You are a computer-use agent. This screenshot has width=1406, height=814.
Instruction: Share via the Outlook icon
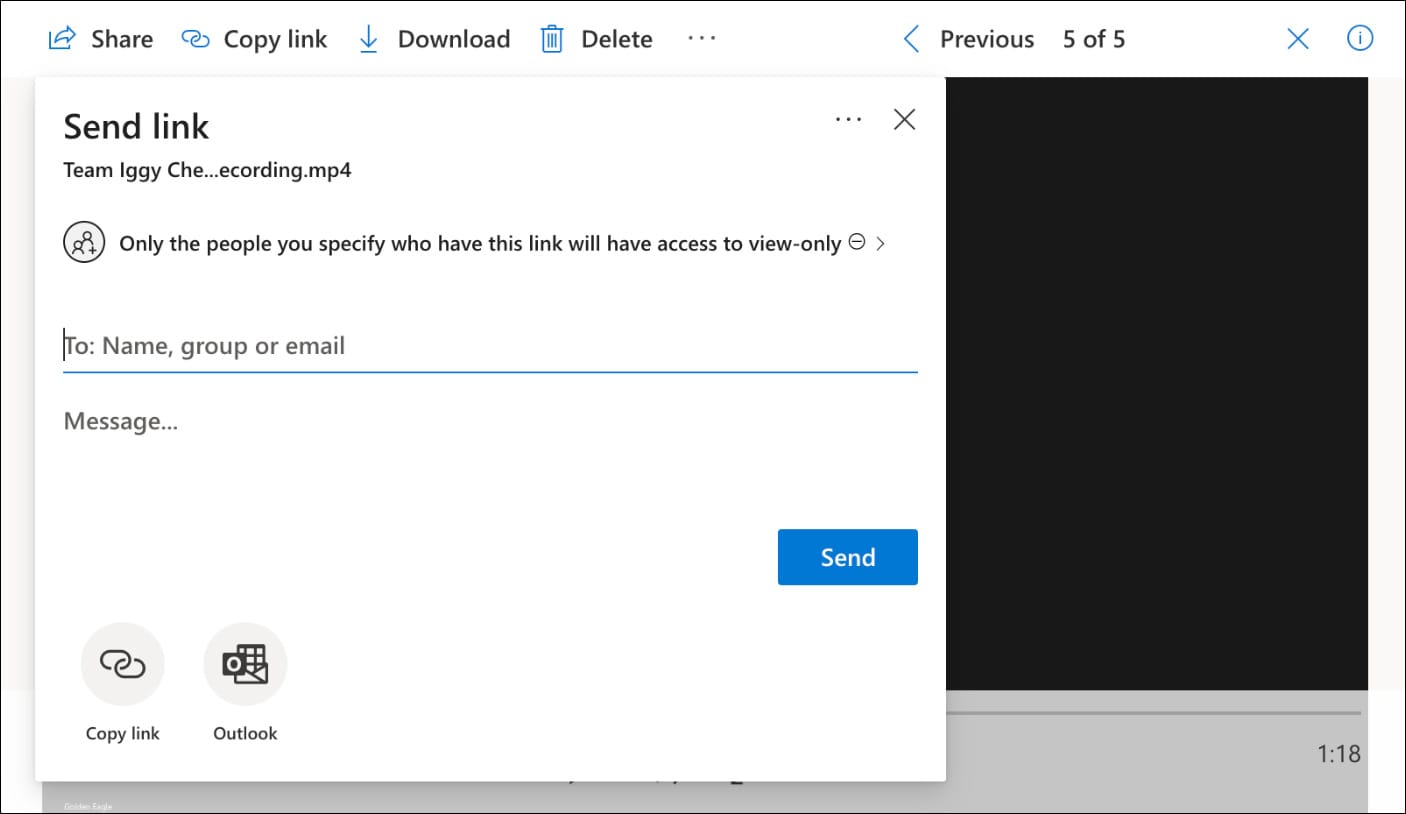pyautogui.click(x=245, y=664)
